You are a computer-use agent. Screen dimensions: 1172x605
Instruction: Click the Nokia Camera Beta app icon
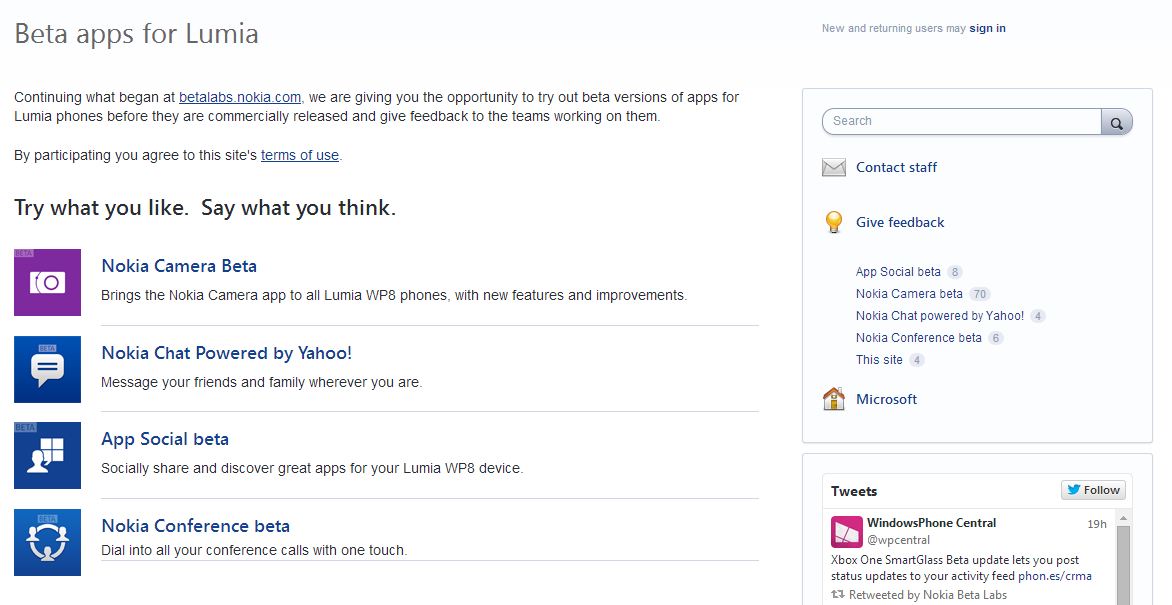[x=47, y=283]
